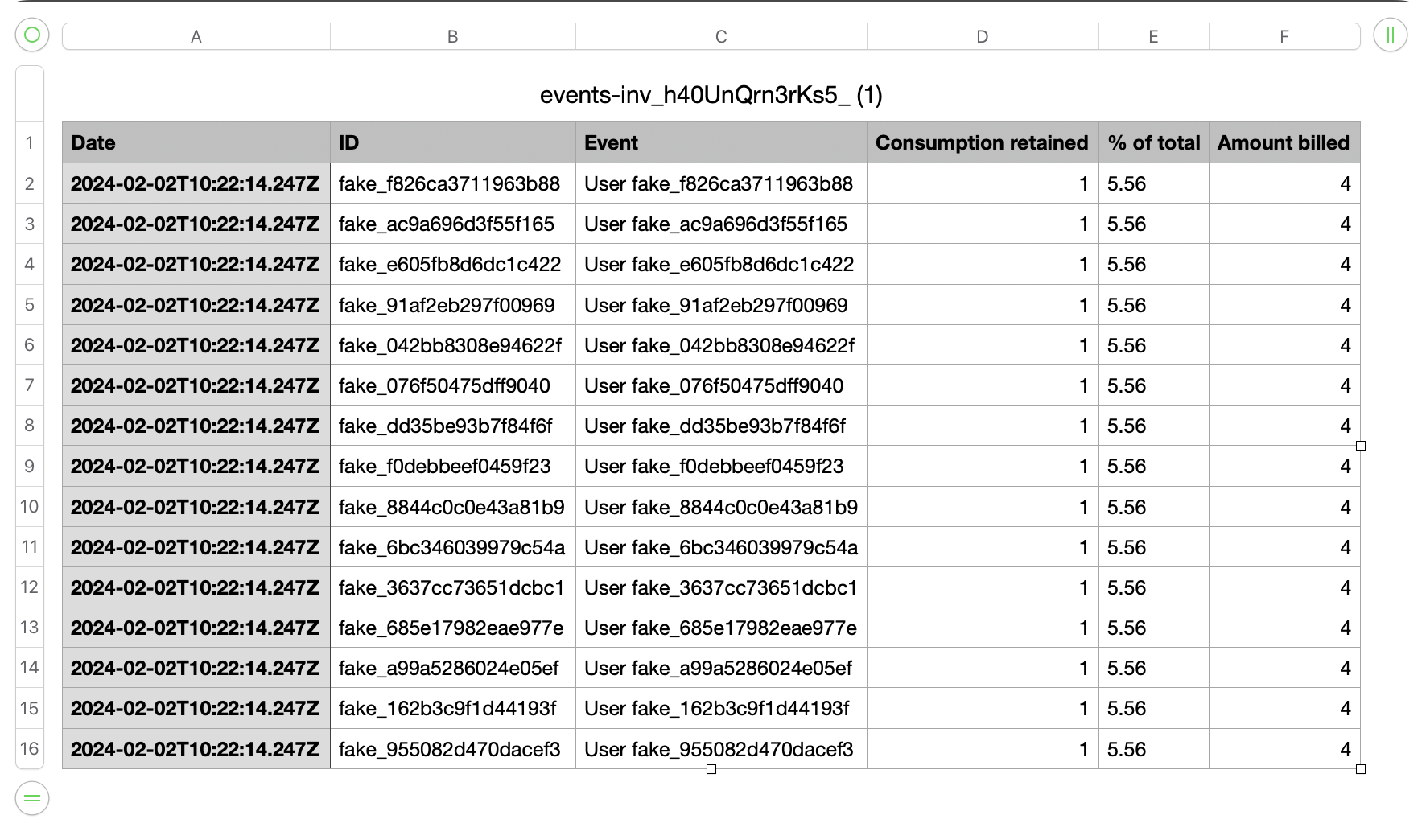
Task: Click the Amount billed header cell
Action: tap(1284, 142)
